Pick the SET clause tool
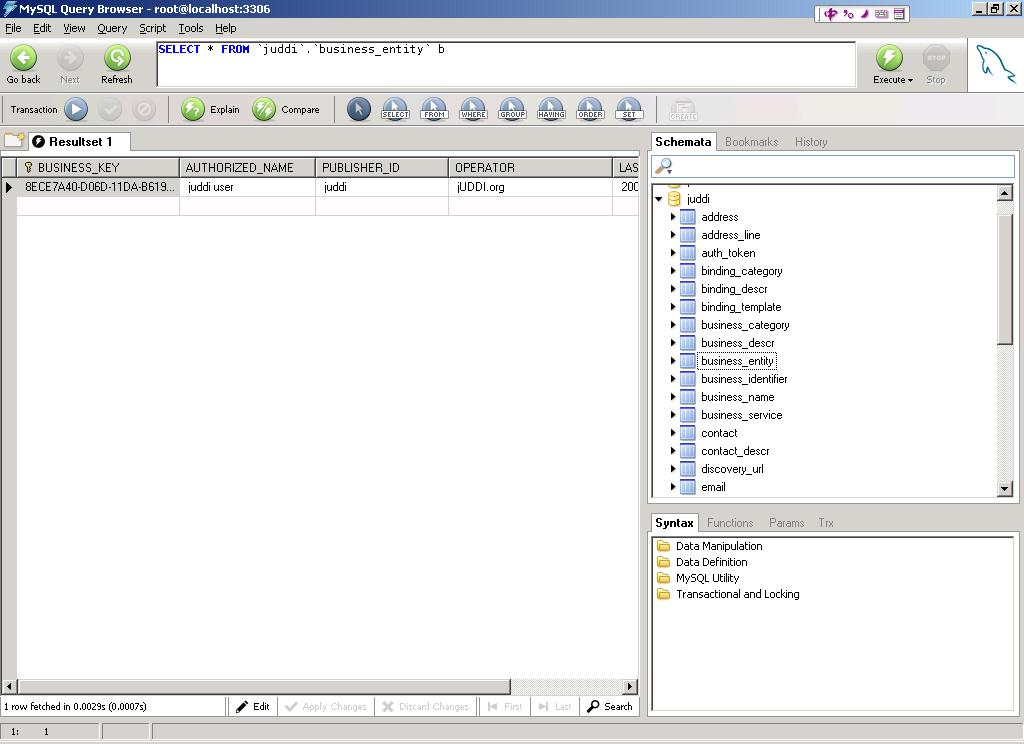The height and width of the screenshot is (744, 1024). pos(629,109)
